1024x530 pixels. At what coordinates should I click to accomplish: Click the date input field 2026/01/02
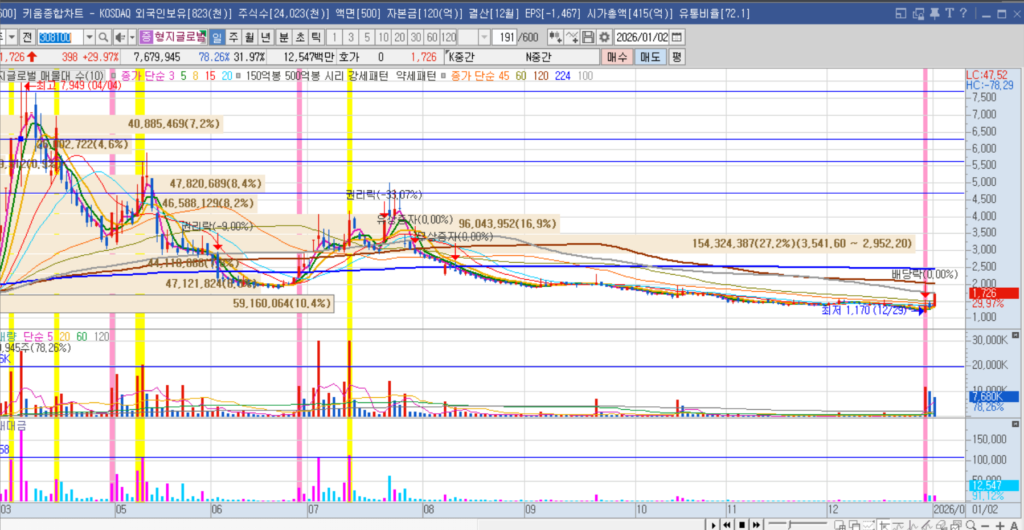(x=640, y=37)
